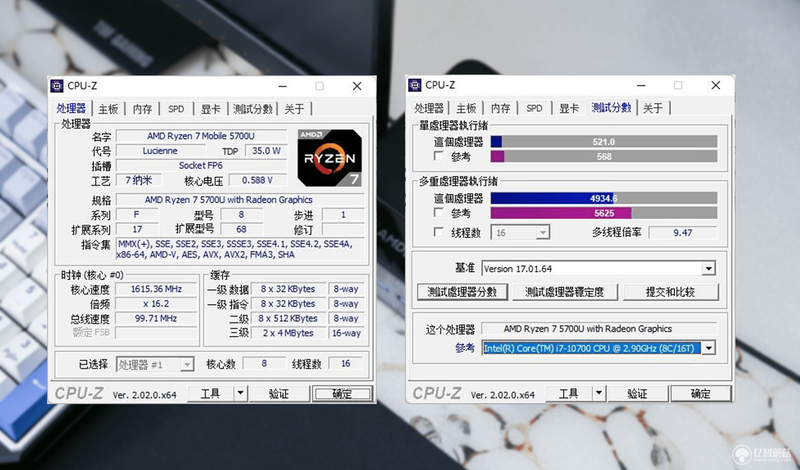Image resolution: width=800 pixels, height=470 pixels.
Task: Click single-thread reference bar showing 568
Action: point(604,156)
